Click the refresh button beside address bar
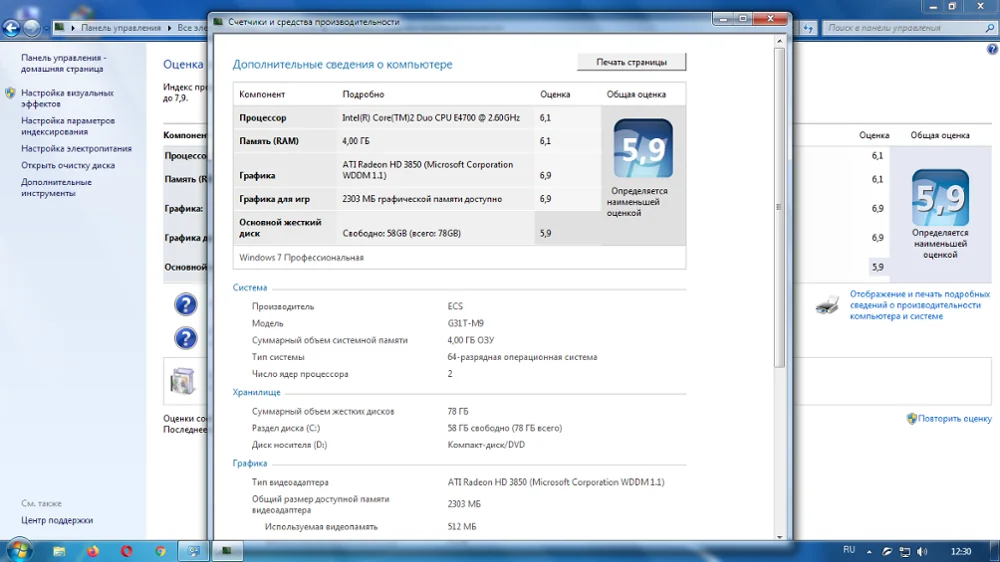The height and width of the screenshot is (562, 1000). click(x=809, y=28)
